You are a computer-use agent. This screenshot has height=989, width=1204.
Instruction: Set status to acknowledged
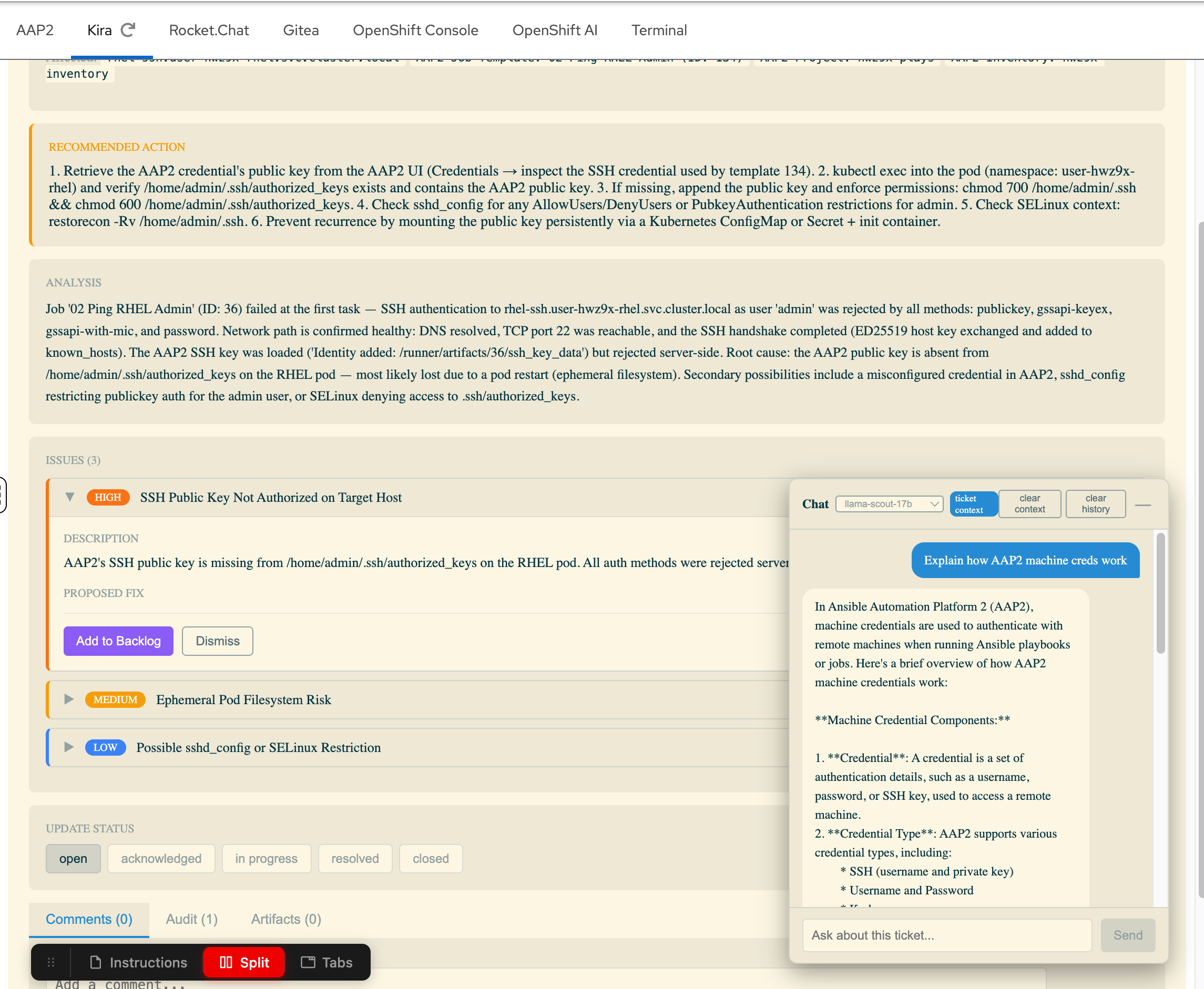(161, 859)
